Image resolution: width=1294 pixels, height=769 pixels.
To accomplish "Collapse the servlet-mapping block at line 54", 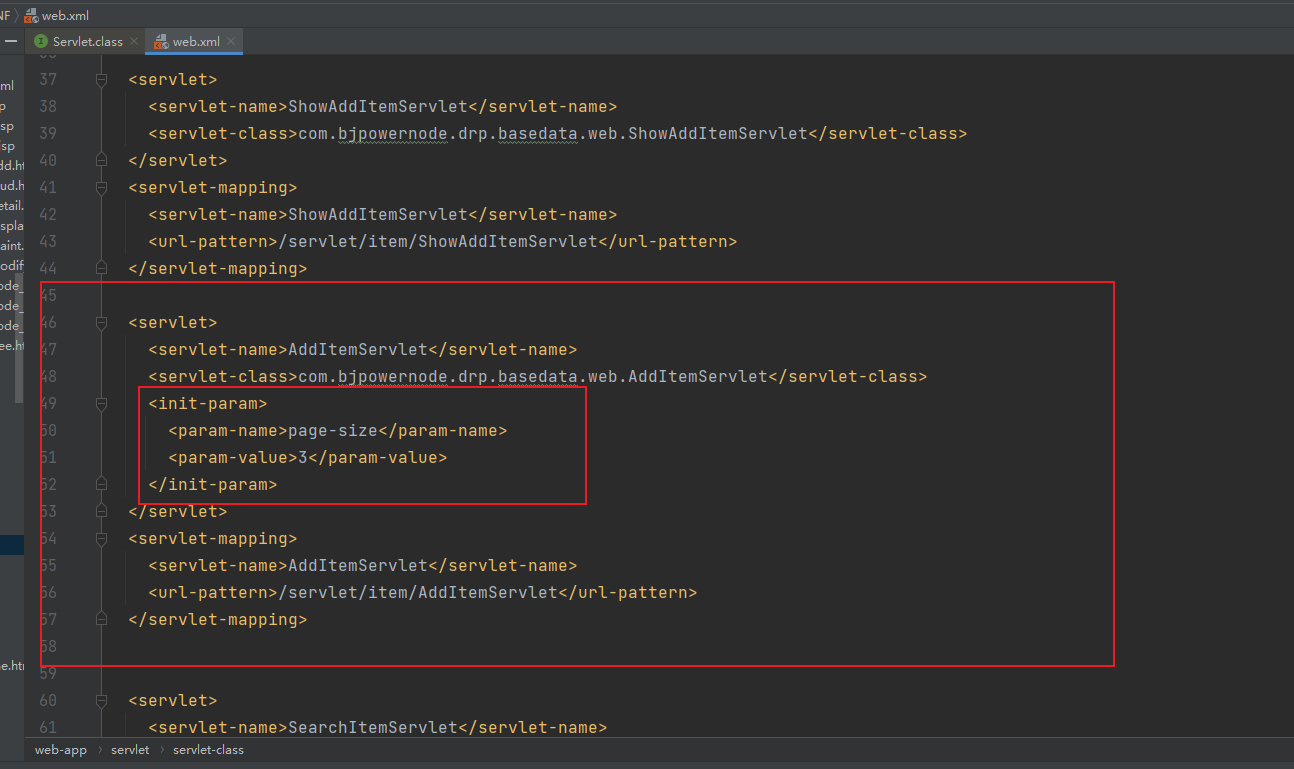I will point(101,539).
